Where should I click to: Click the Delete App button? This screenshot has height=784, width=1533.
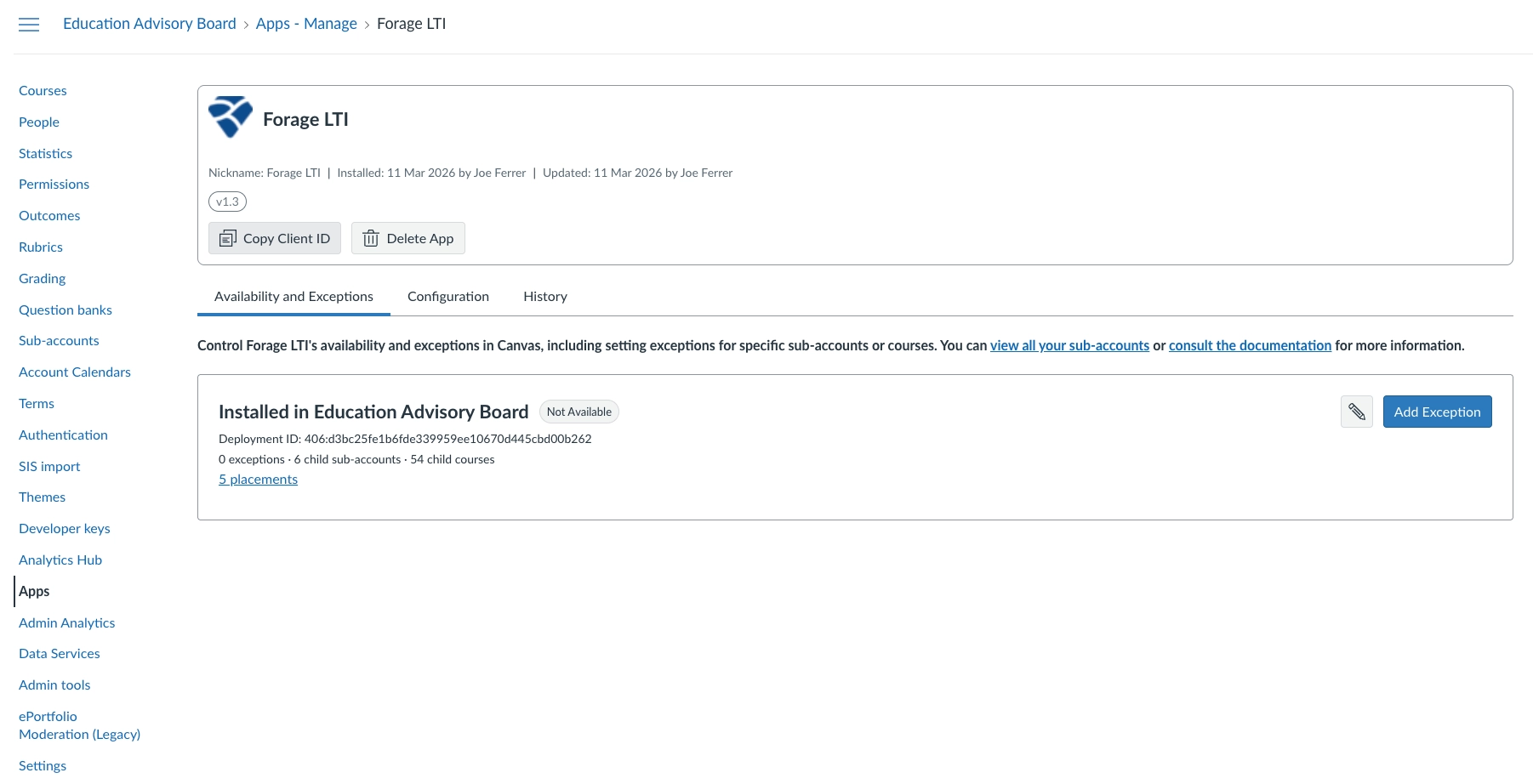click(x=408, y=238)
